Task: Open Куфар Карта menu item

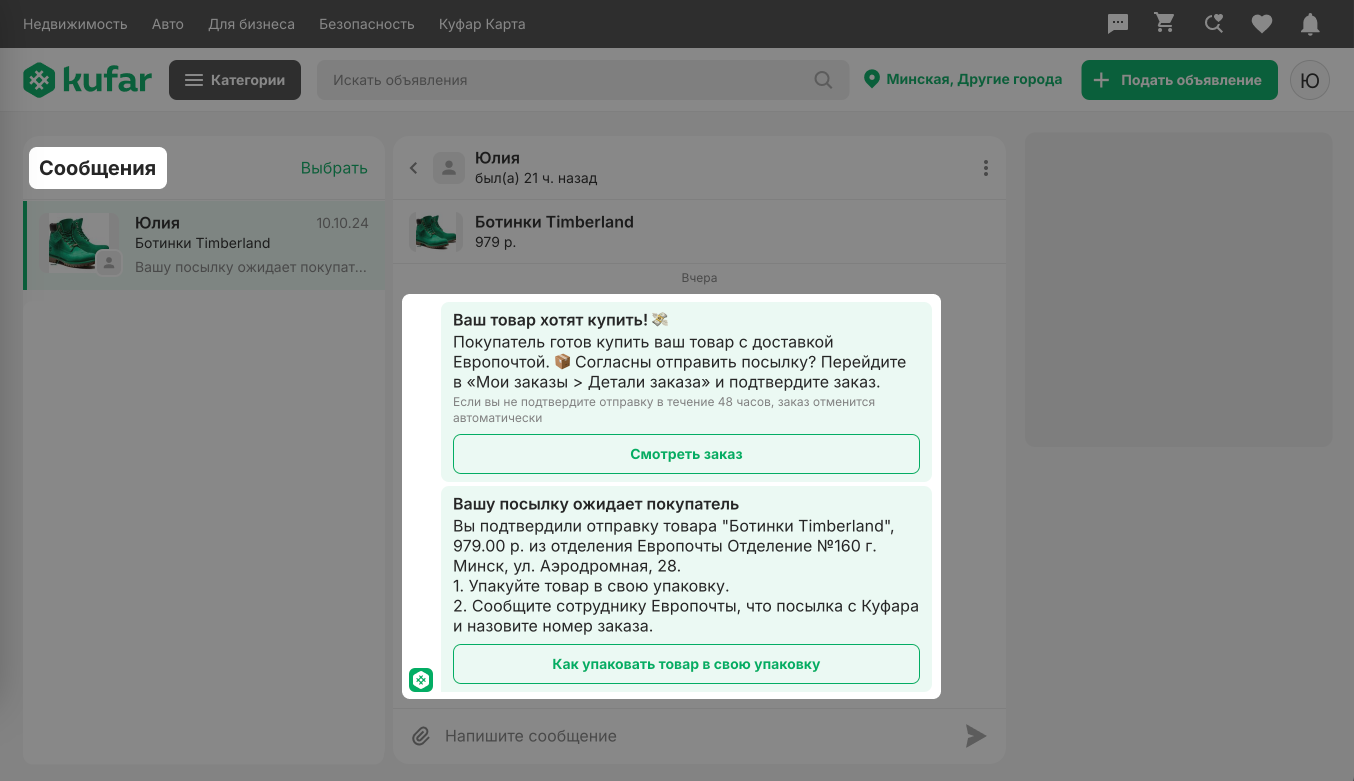Action: coord(482,24)
